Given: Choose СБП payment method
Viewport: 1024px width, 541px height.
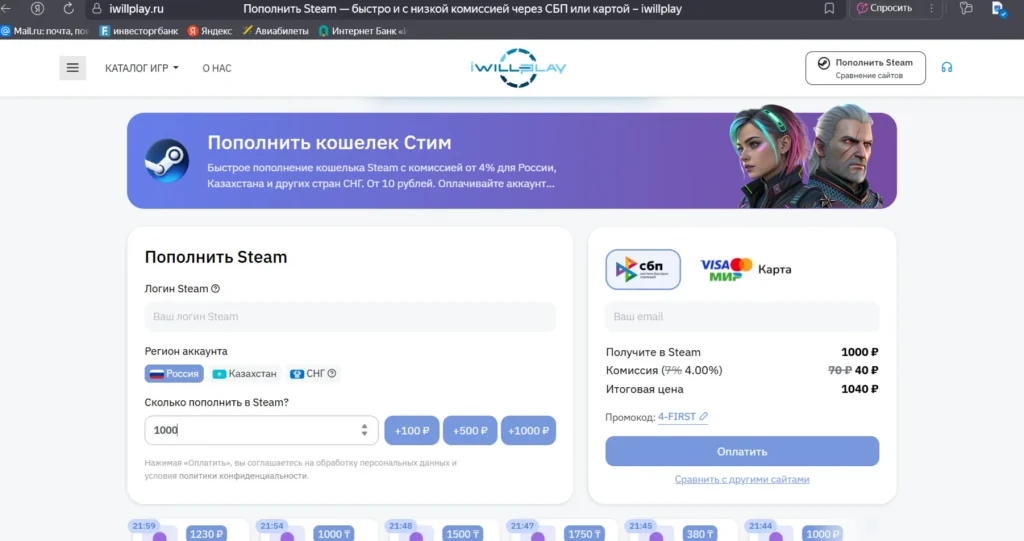Looking at the screenshot, I should click(x=643, y=269).
